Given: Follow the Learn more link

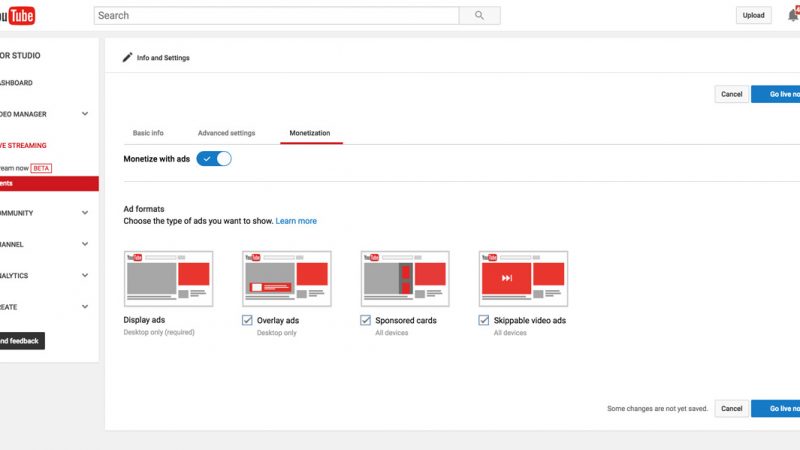Looking at the screenshot, I should 296,221.
